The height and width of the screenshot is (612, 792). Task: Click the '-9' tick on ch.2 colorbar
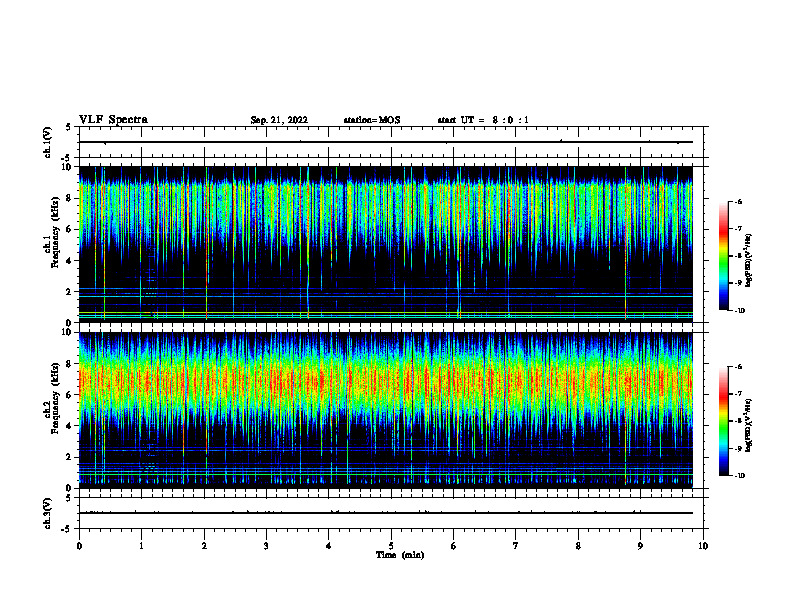[x=738, y=448]
